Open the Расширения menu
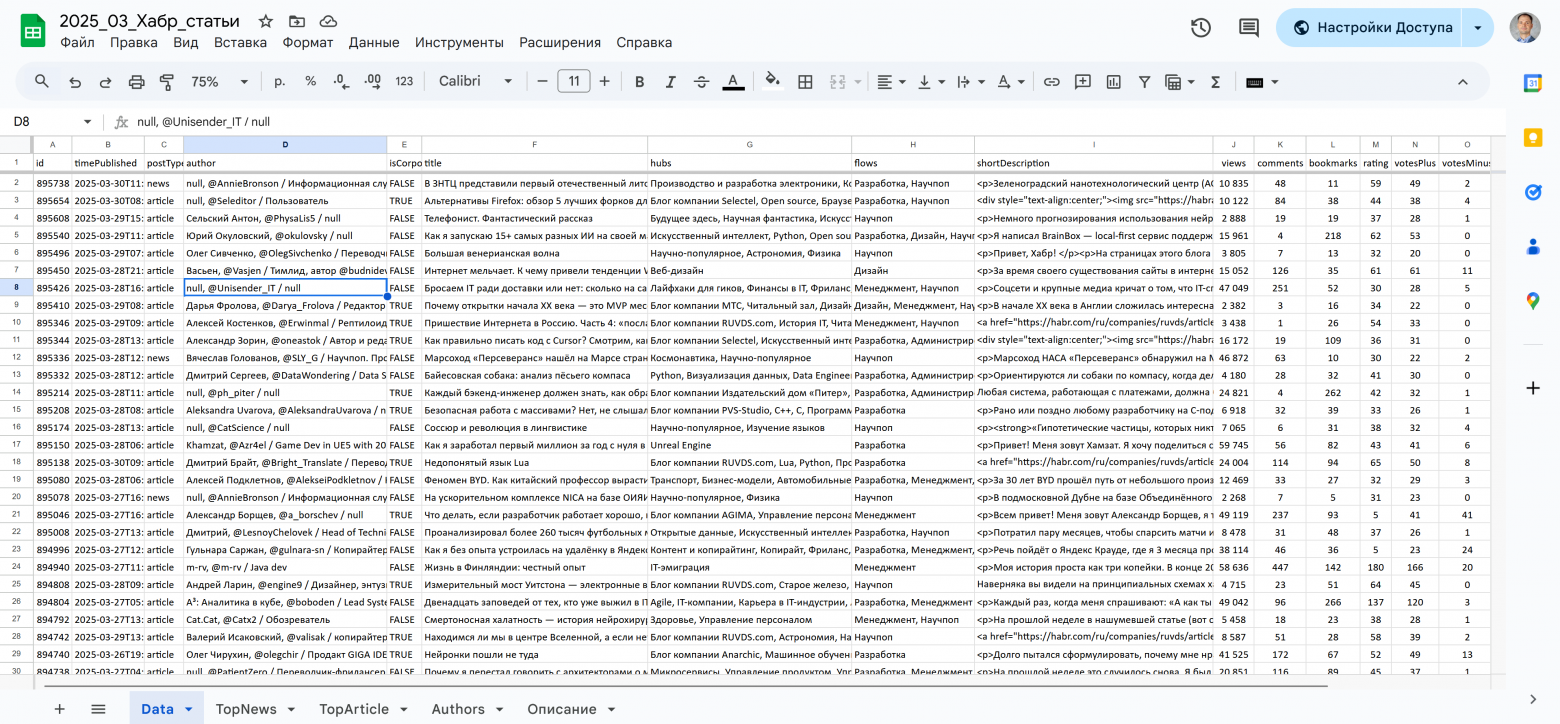This screenshot has width=1560, height=724. (x=559, y=43)
